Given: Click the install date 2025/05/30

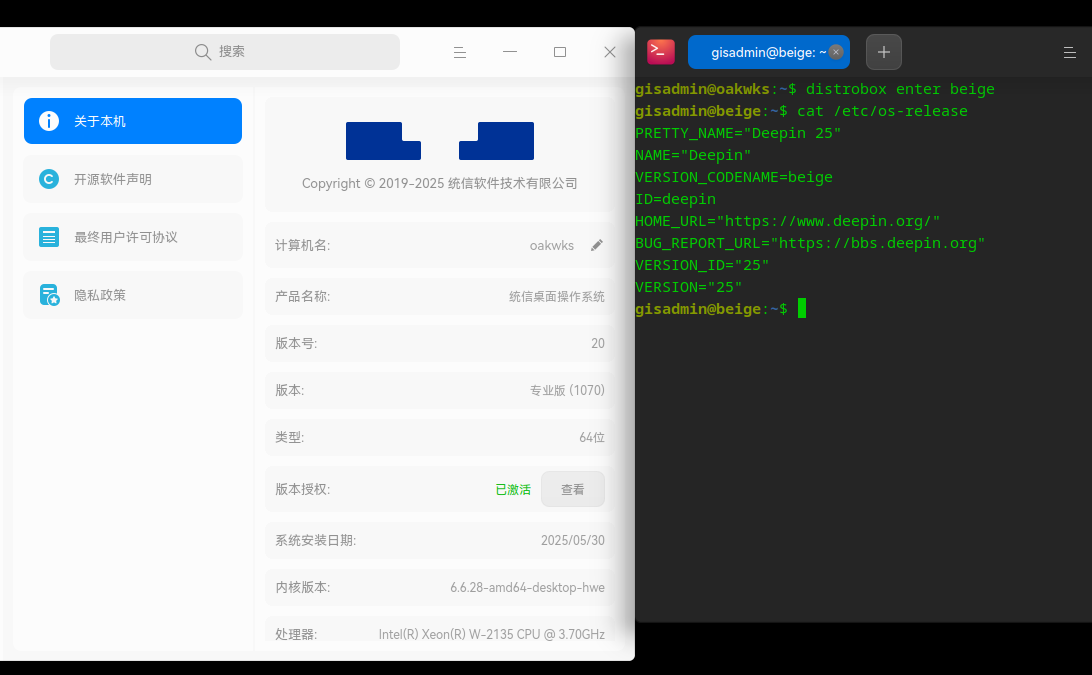Looking at the screenshot, I should [572, 541].
